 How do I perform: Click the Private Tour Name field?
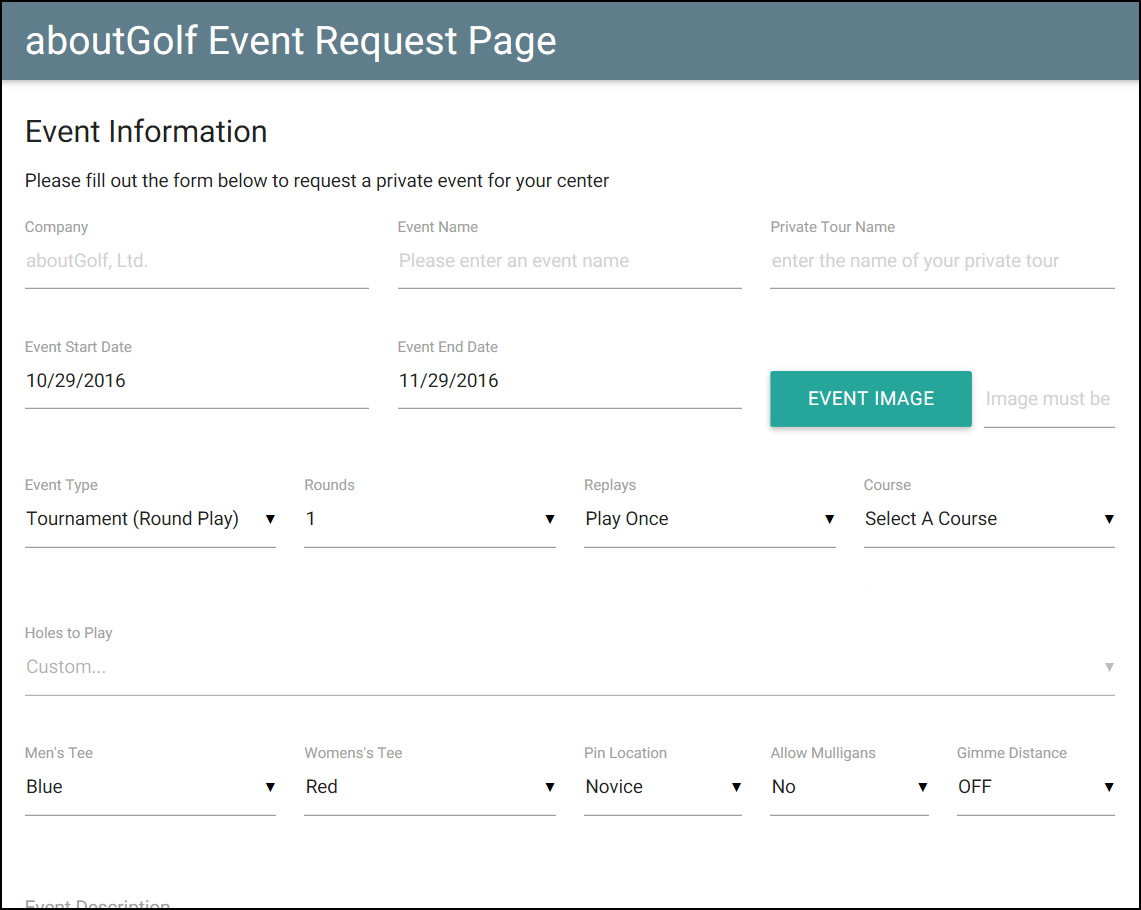point(942,261)
